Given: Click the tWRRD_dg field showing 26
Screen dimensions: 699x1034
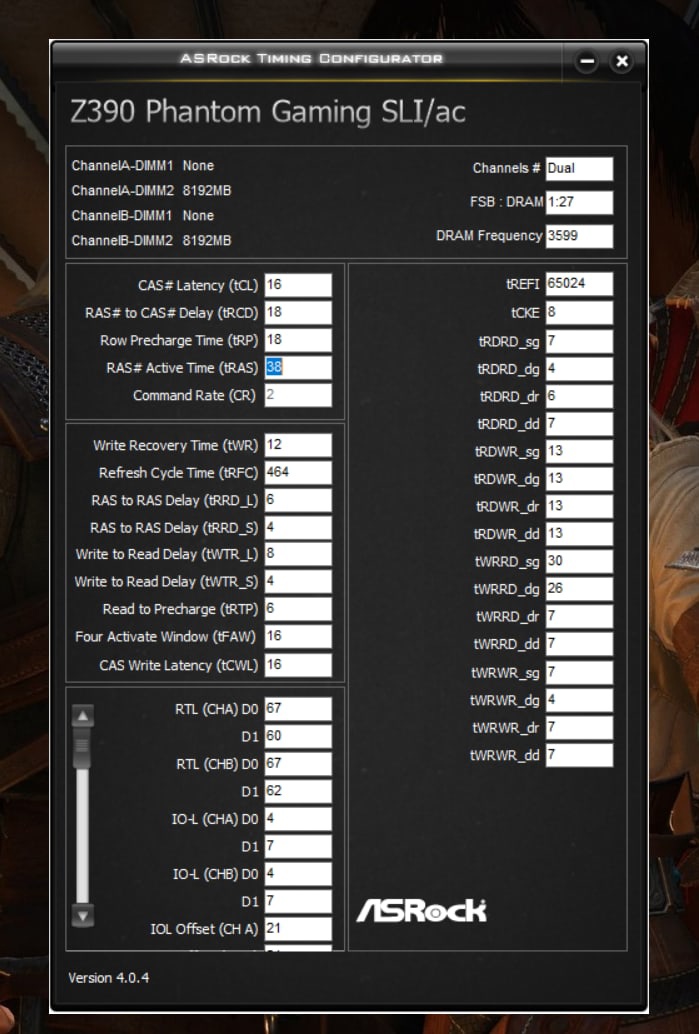Looking at the screenshot, I should pos(579,590).
